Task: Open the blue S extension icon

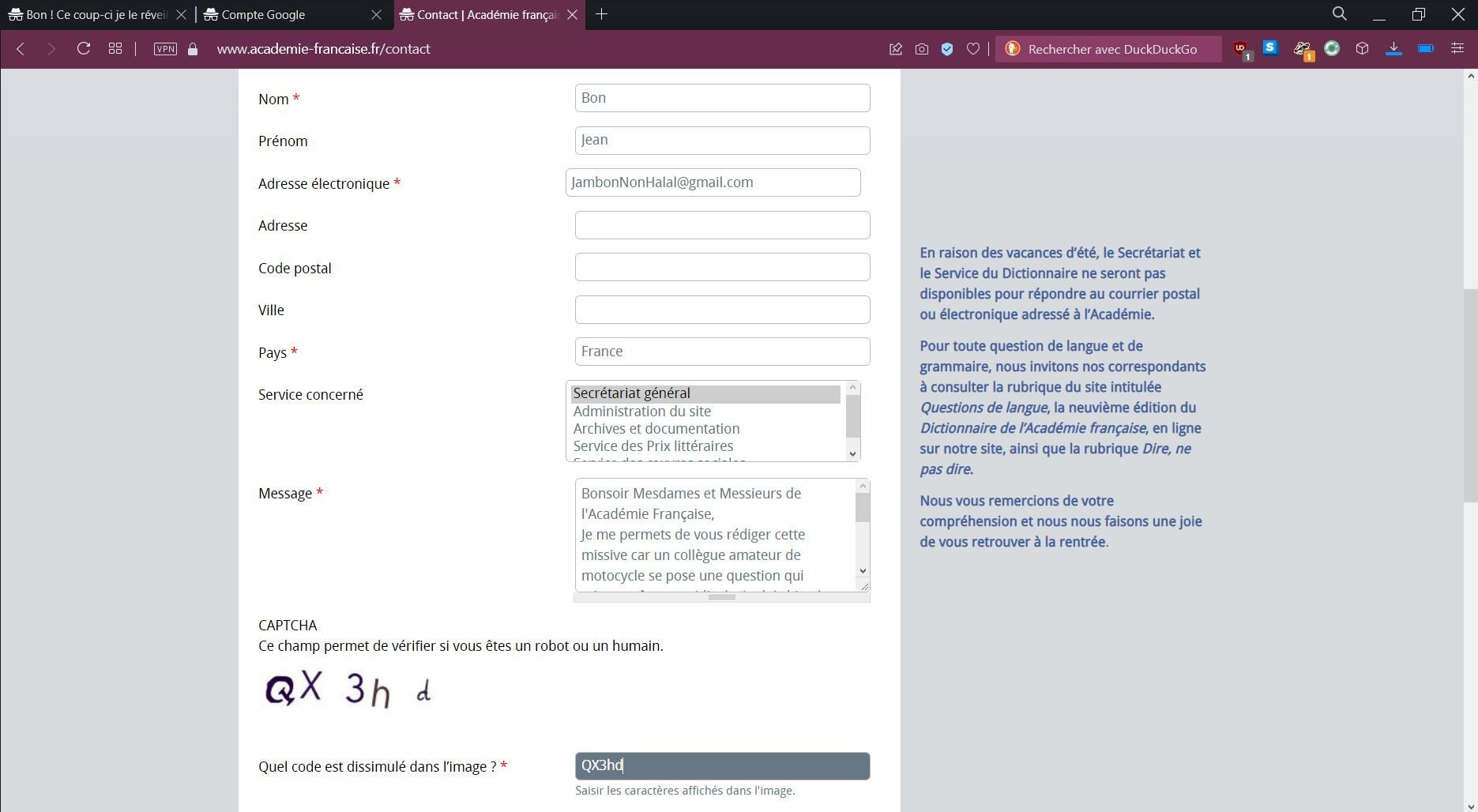Action: [x=1269, y=48]
